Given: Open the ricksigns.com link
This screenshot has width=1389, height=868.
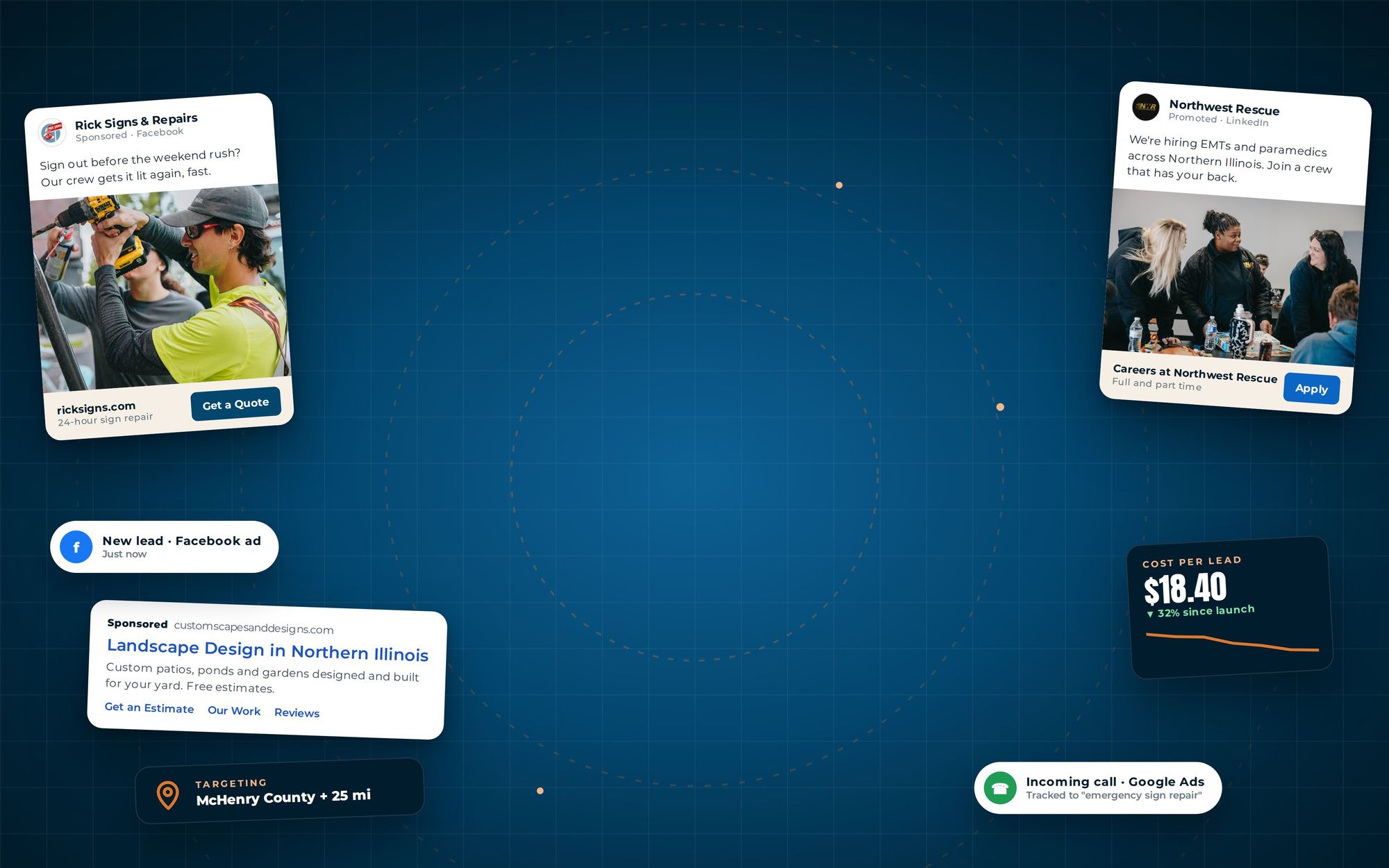Looking at the screenshot, I should 96,408.
